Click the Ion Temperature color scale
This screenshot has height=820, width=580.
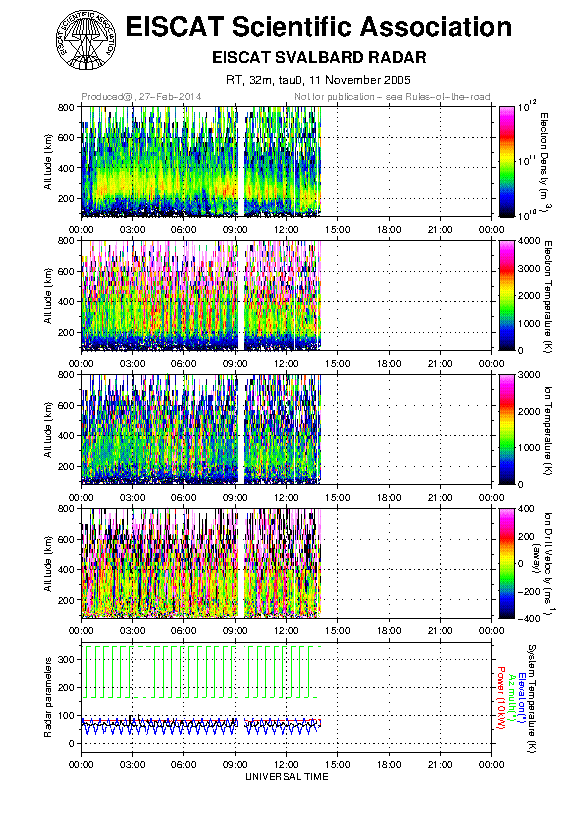click(507, 429)
